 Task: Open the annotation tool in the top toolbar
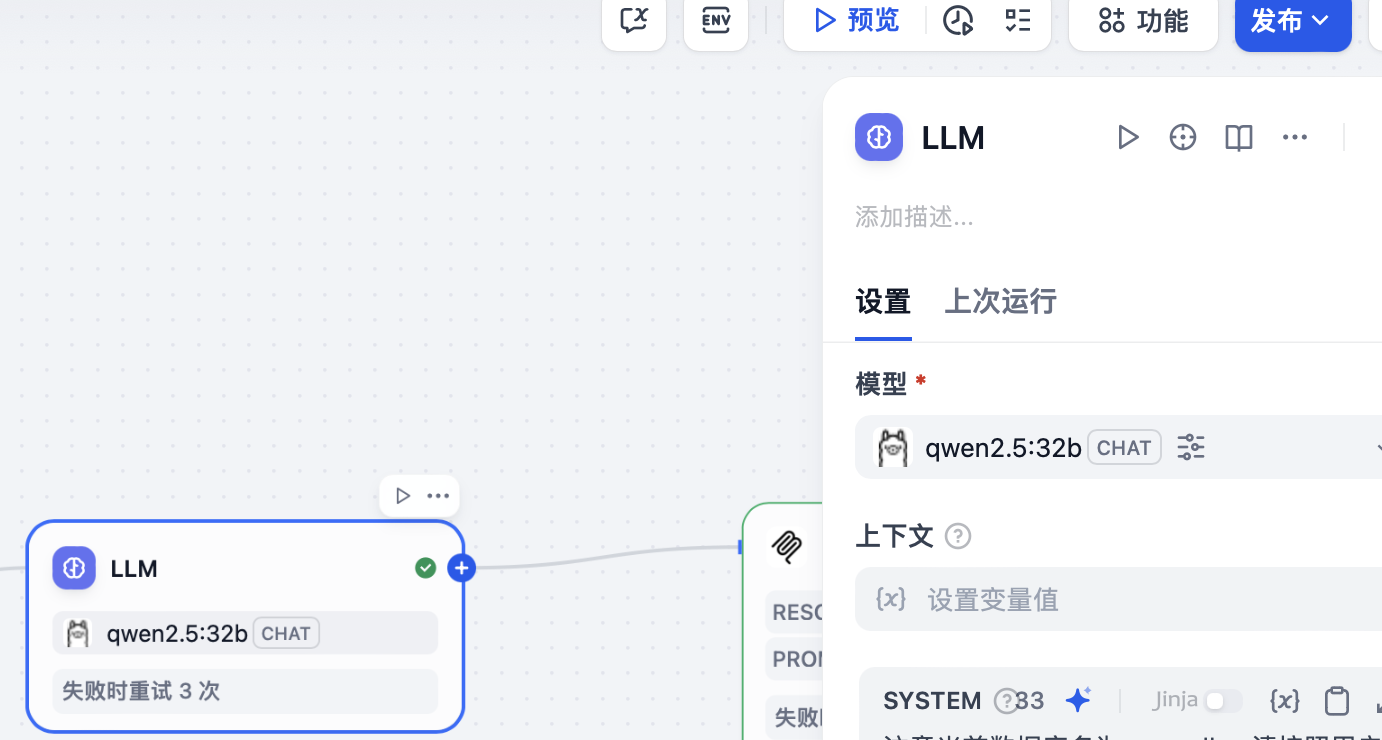(x=634, y=20)
